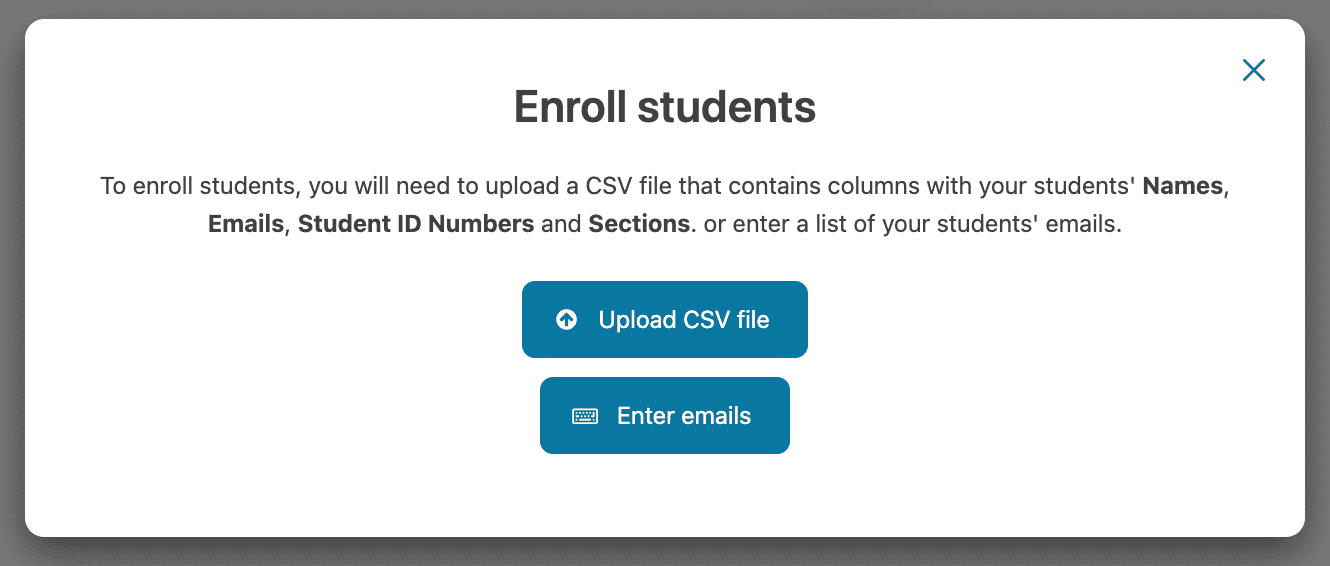
Task: Close the Enroll students dialog
Action: point(1253,70)
